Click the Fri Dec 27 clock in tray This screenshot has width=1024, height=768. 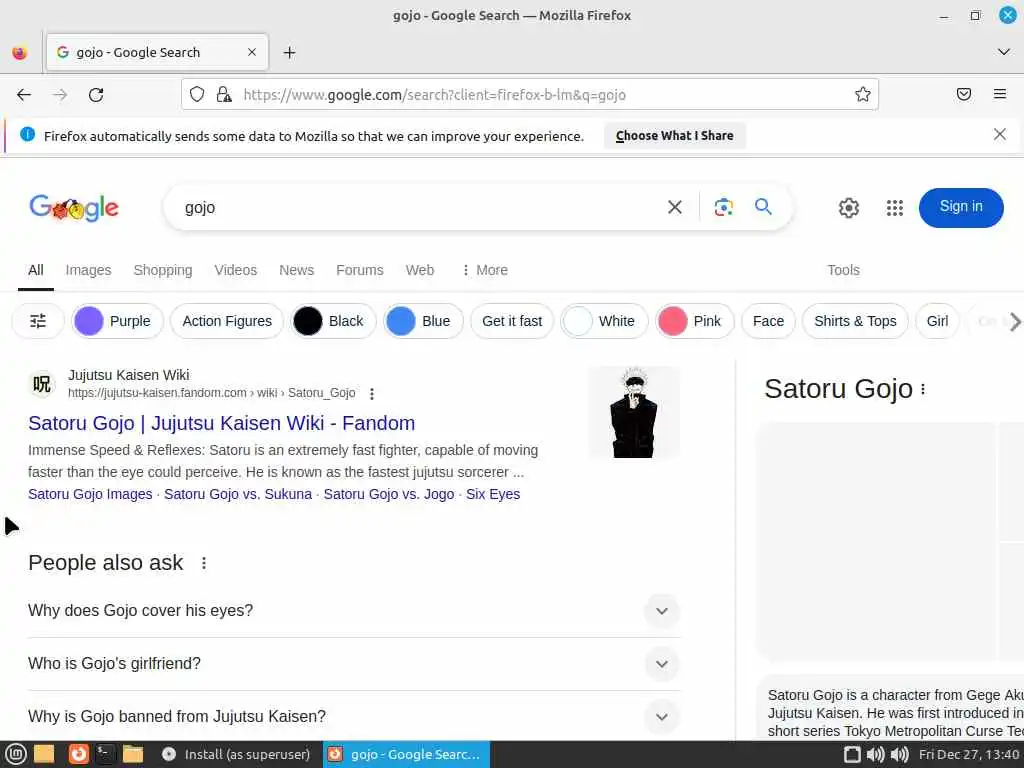pyautogui.click(x=969, y=754)
